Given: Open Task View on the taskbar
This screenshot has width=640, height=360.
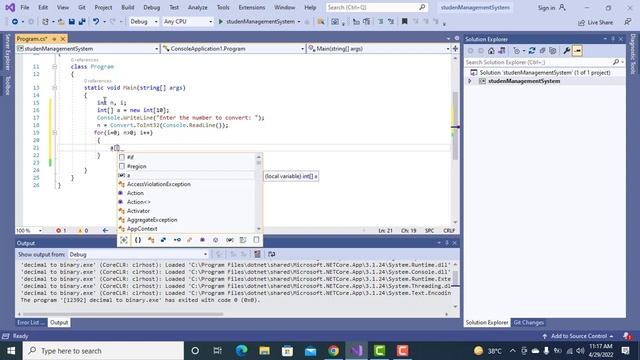Looking at the screenshot, I should 218,351.
